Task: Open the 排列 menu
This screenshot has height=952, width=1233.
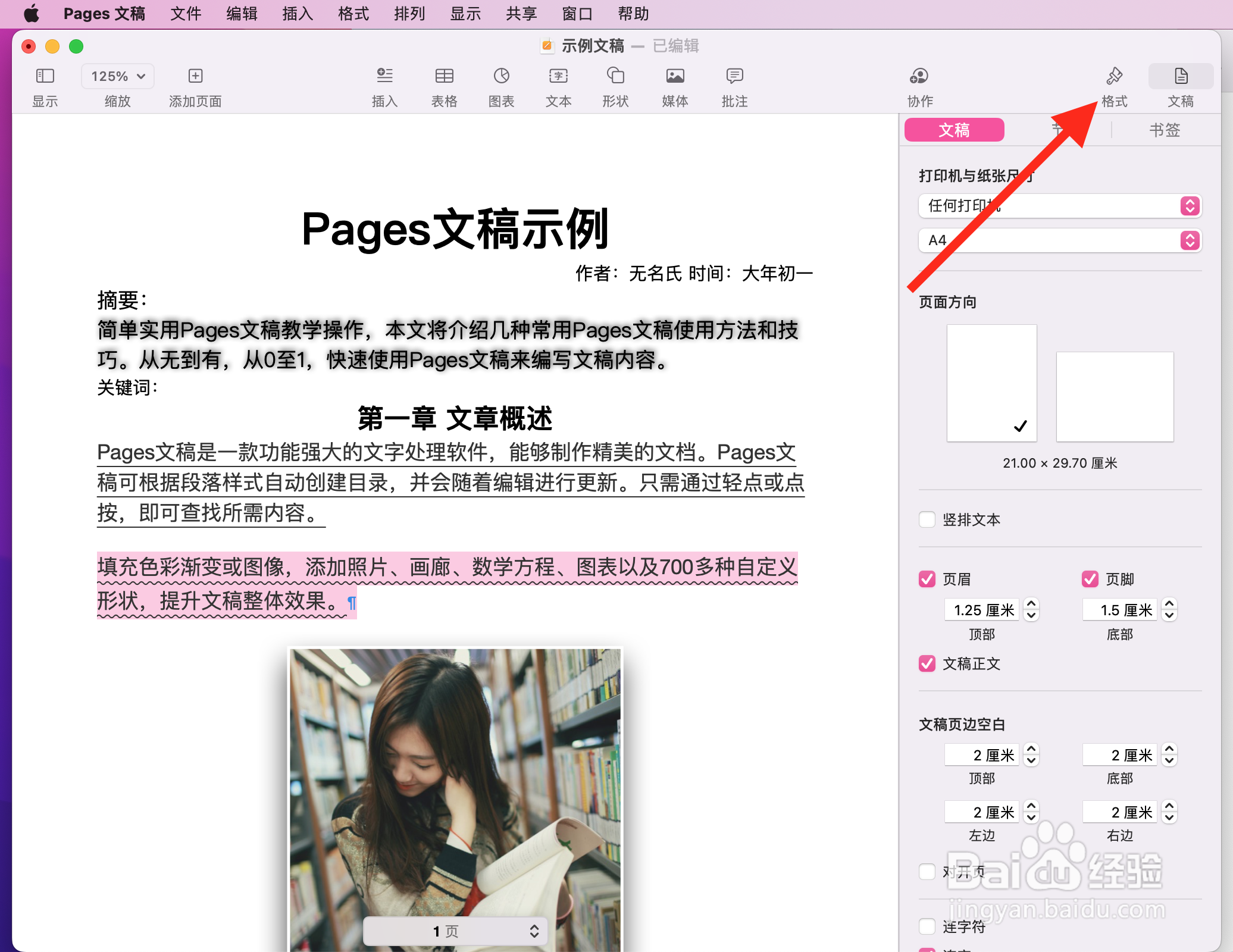Action: pyautogui.click(x=409, y=13)
